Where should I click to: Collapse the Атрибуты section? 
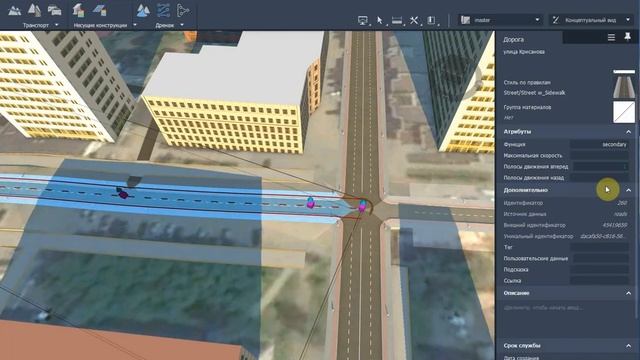click(628, 132)
